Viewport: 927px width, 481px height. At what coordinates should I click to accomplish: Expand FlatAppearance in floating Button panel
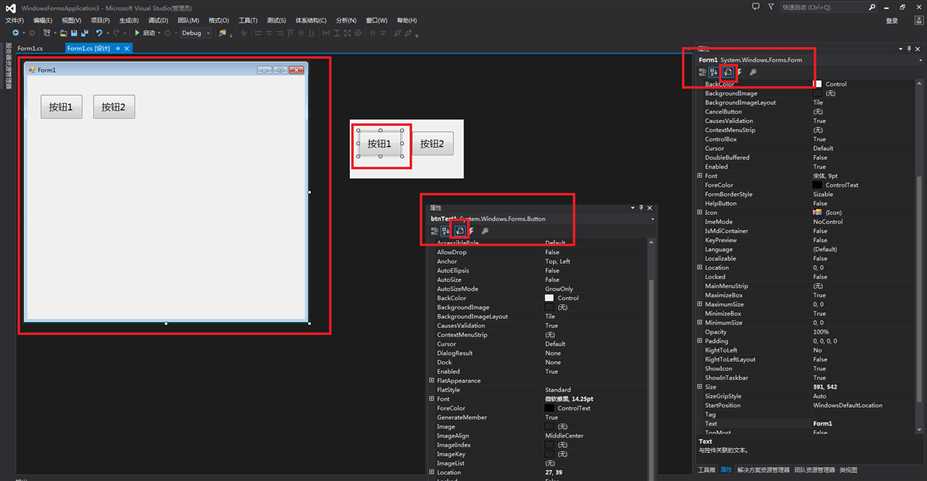click(432, 381)
